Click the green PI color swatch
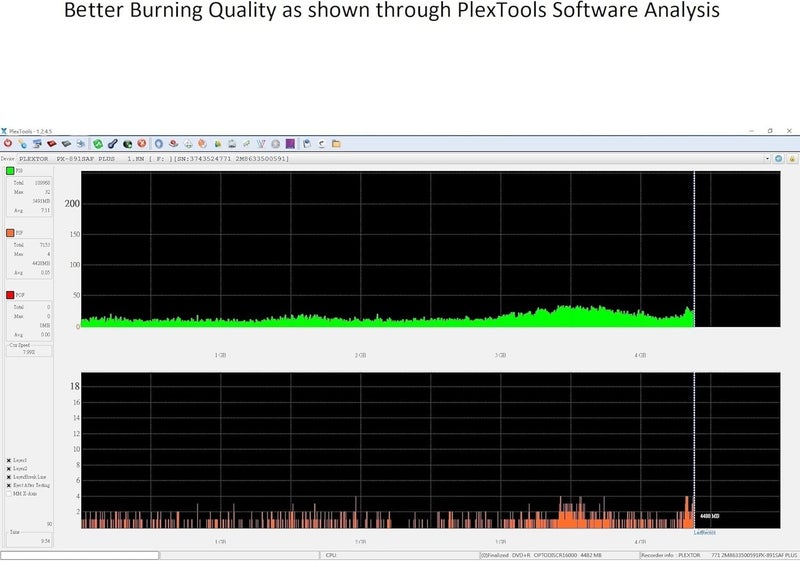The width and height of the screenshot is (800, 561). tap(10, 172)
